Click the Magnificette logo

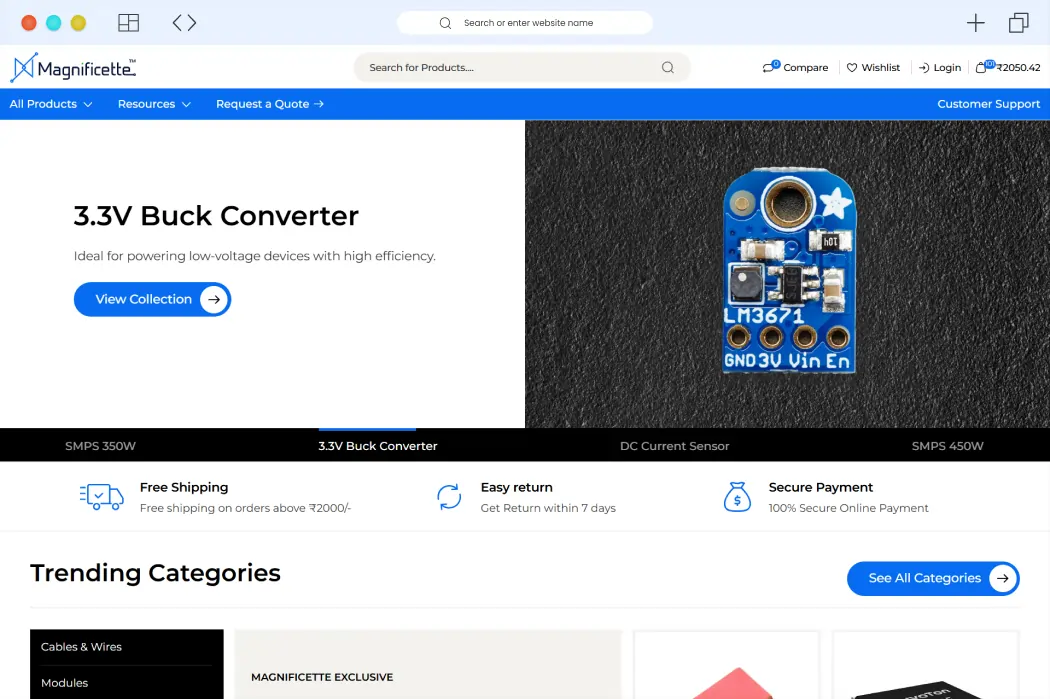(x=73, y=68)
